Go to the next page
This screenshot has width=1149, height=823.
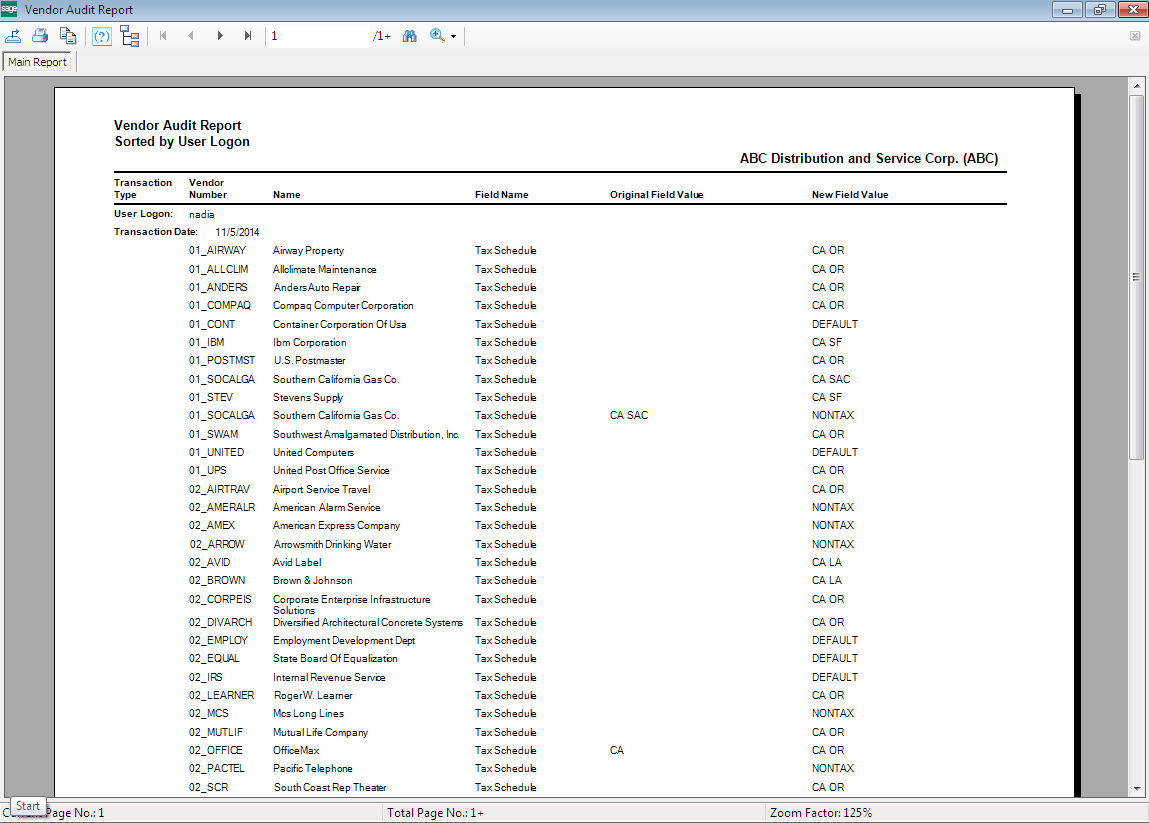(x=219, y=36)
